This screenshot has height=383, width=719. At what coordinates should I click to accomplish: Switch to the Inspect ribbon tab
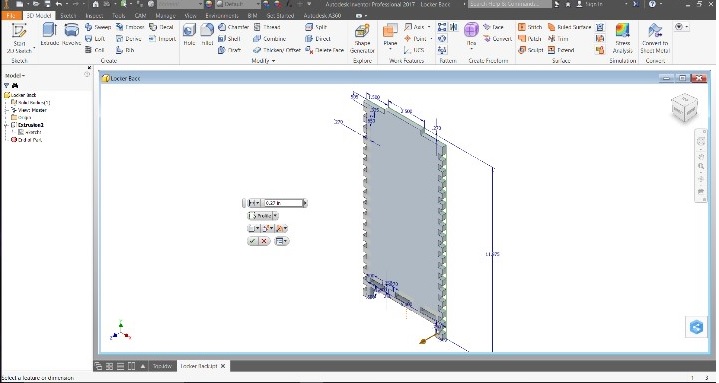[94, 15]
